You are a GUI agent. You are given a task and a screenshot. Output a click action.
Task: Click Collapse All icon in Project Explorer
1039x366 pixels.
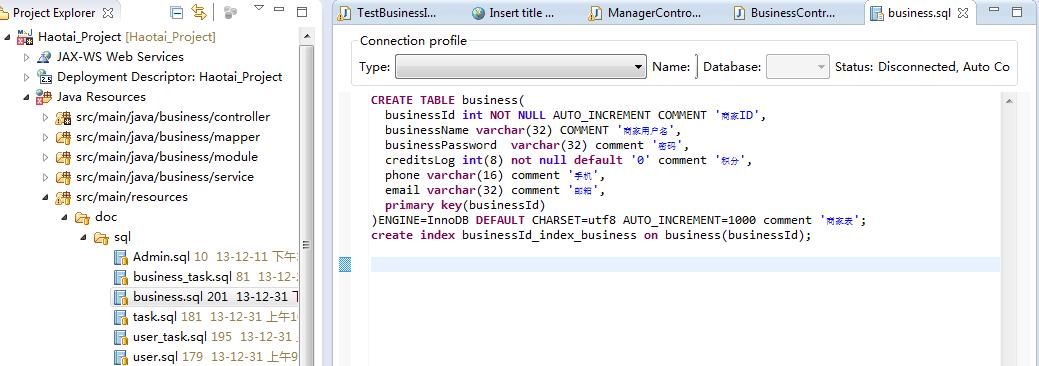177,12
